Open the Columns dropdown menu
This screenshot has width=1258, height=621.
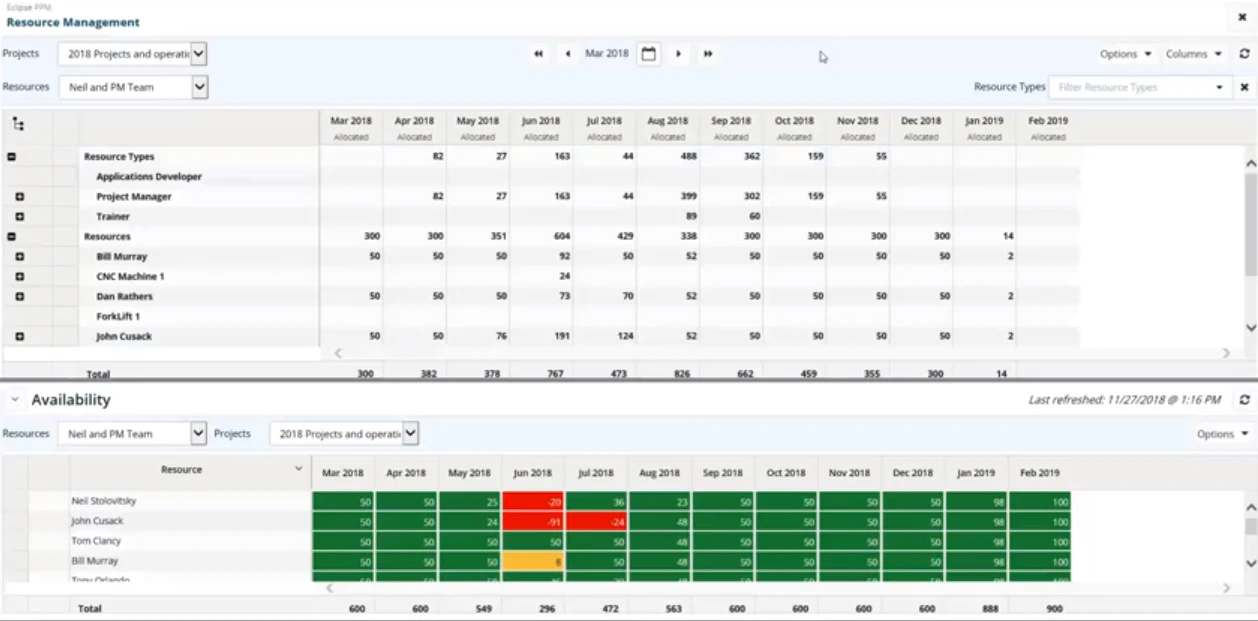click(1192, 54)
